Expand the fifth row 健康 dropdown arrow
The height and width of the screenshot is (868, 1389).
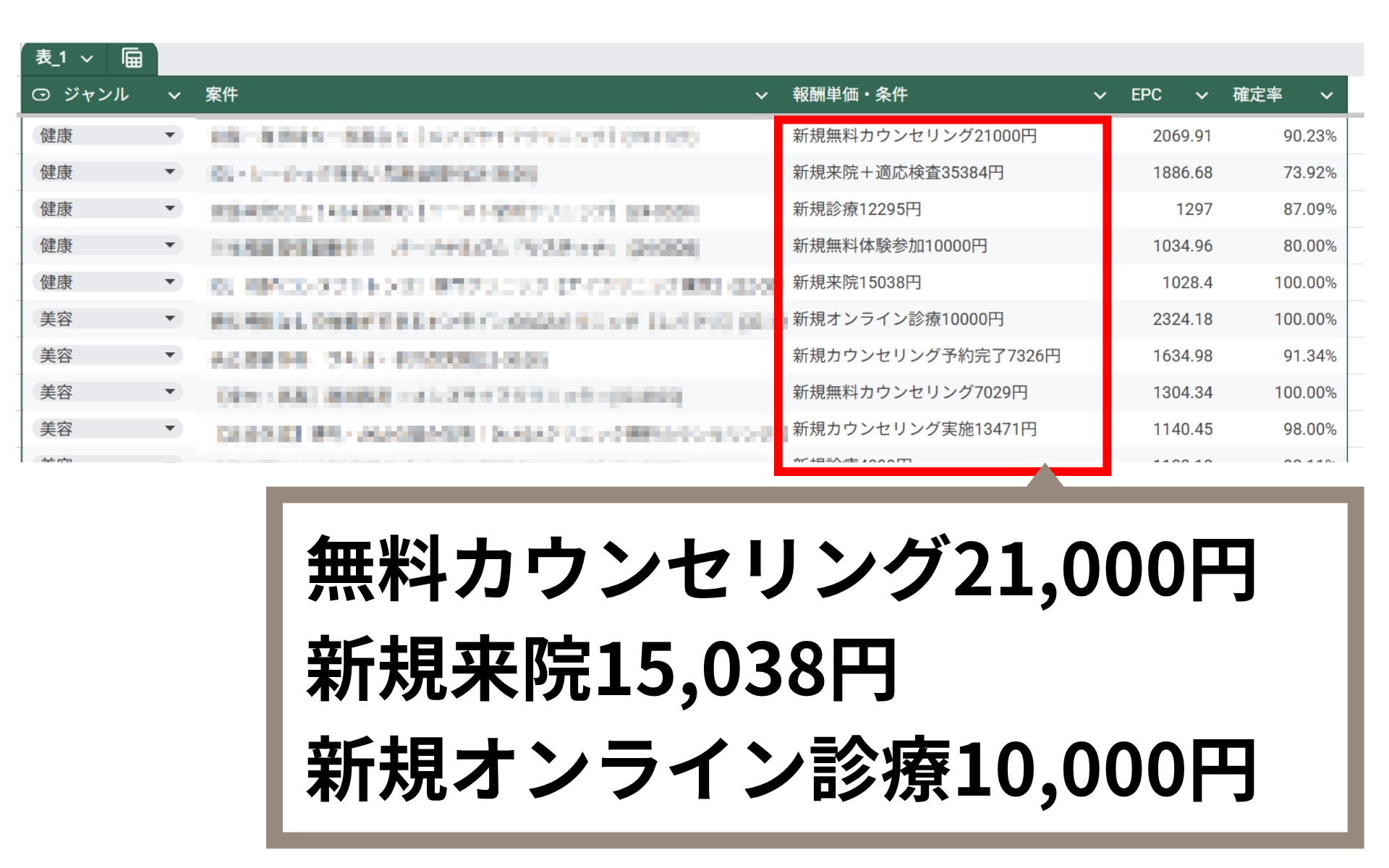(170, 282)
